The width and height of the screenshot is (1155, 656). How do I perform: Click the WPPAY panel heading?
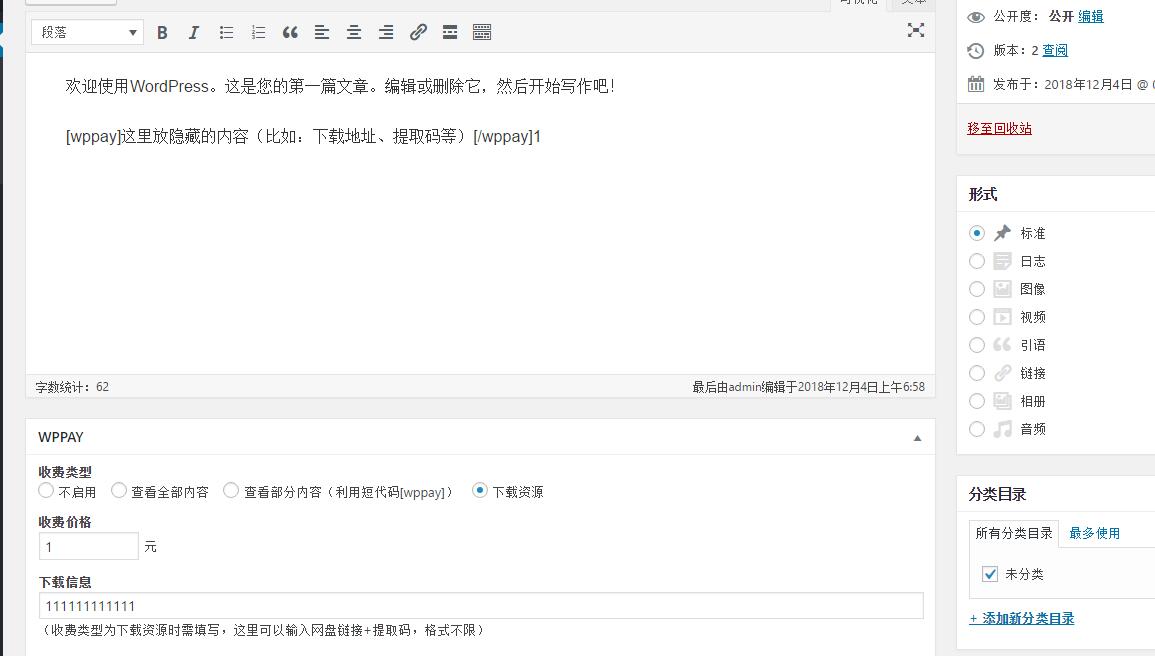click(x=60, y=437)
